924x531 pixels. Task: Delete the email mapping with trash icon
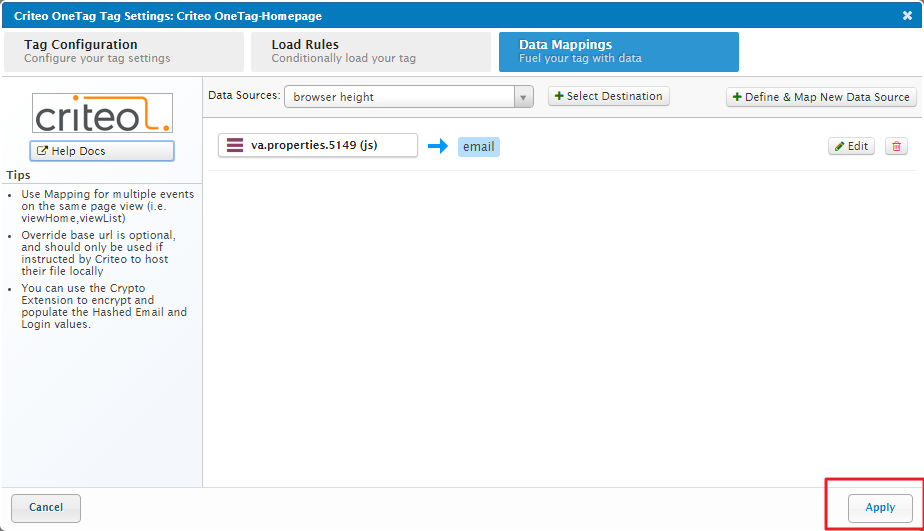pyautogui.click(x=896, y=146)
